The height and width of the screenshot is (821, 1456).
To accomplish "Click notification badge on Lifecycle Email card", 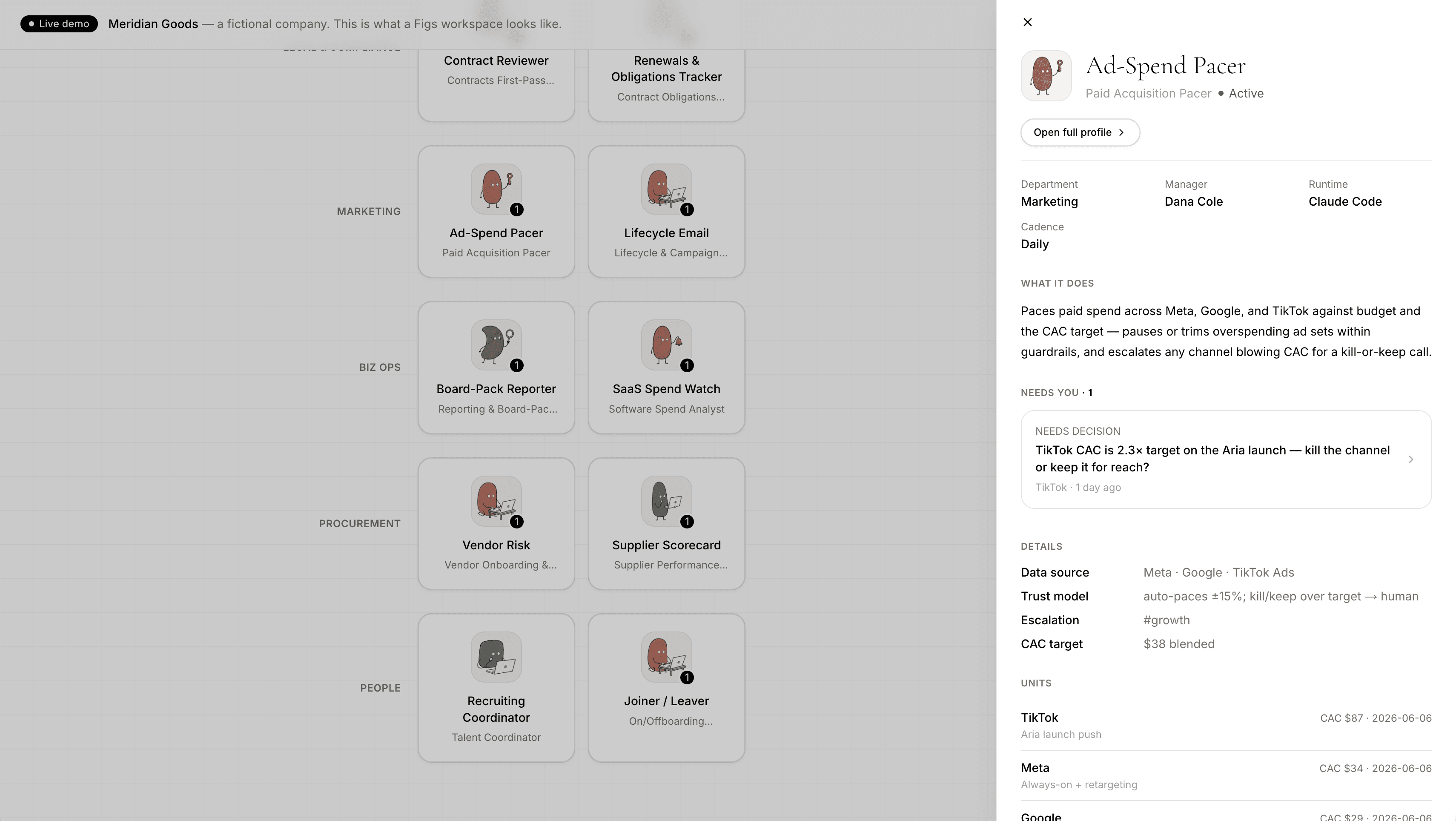I will [x=687, y=210].
